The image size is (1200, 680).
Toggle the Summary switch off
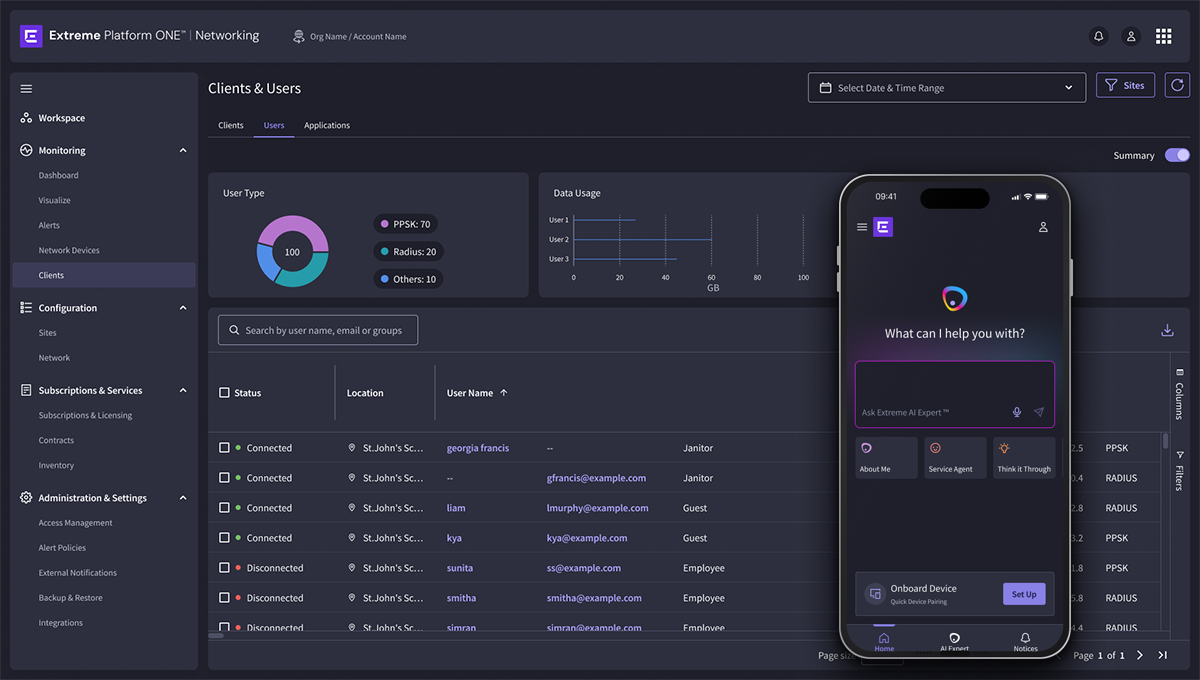pos(1177,155)
